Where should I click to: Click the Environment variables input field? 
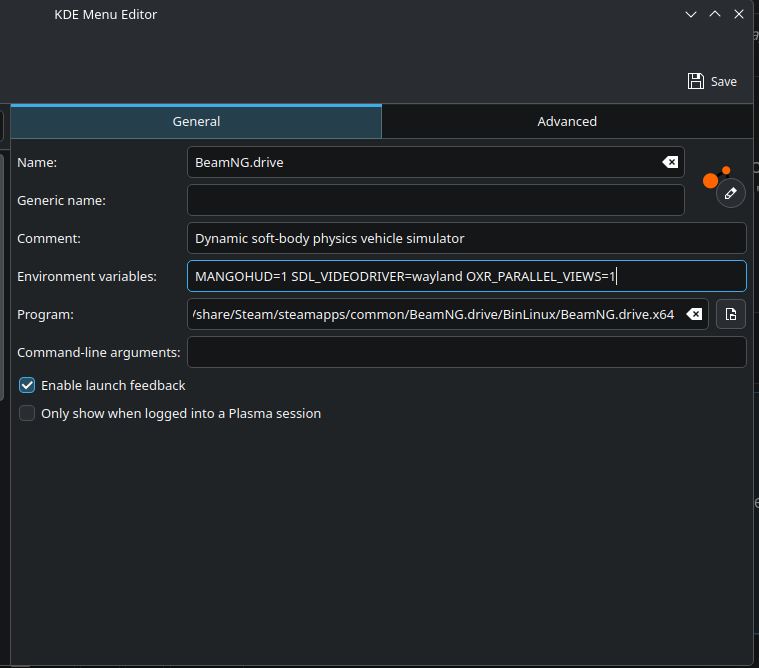click(466, 276)
